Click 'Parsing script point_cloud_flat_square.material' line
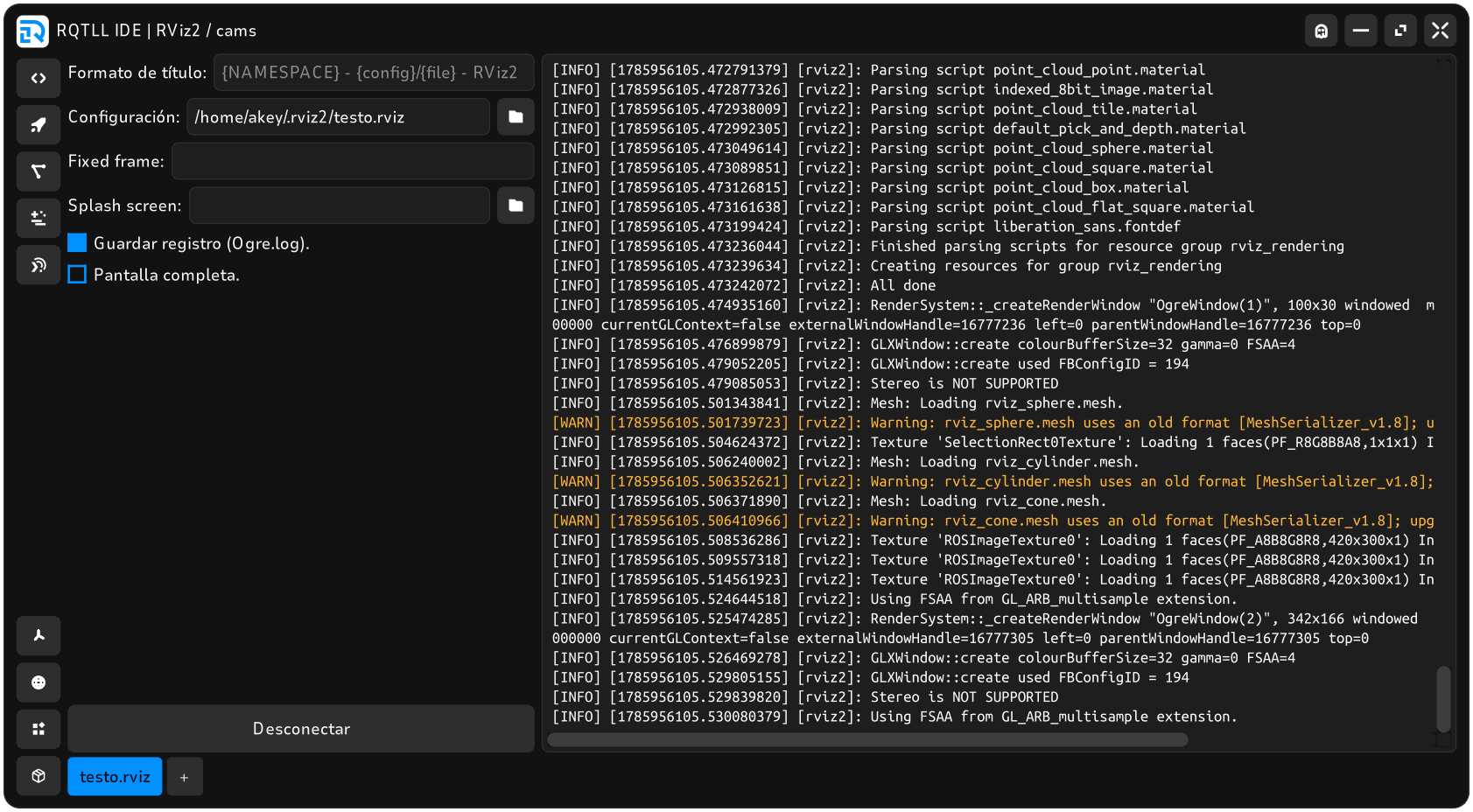The width and height of the screenshot is (1473, 812). point(903,207)
